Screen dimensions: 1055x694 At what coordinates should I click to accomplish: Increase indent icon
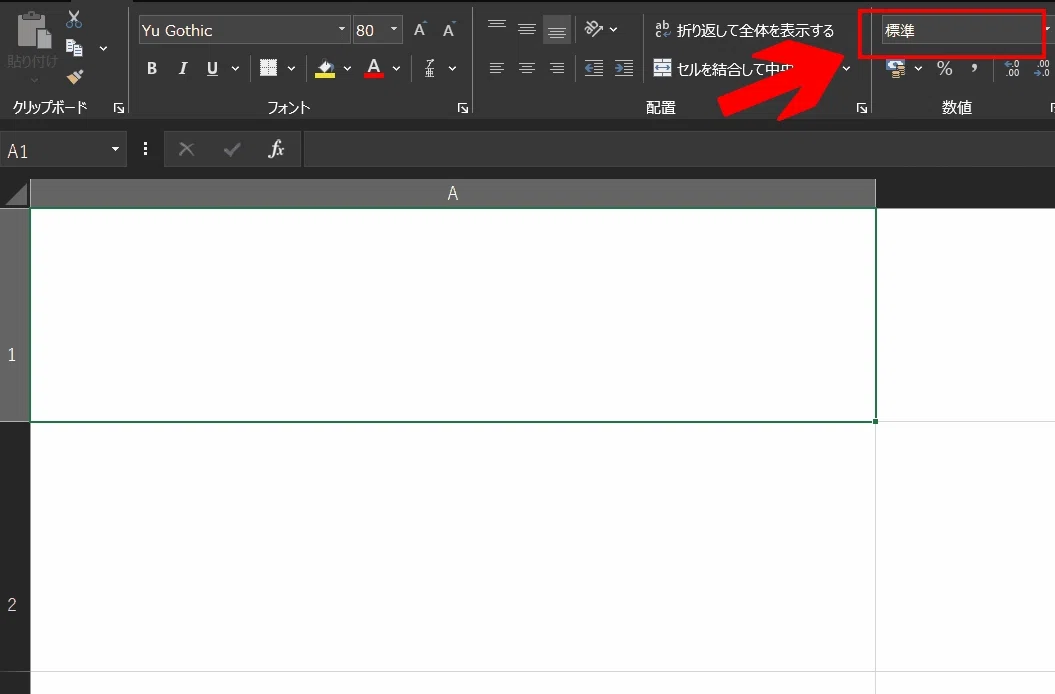click(624, 68)
